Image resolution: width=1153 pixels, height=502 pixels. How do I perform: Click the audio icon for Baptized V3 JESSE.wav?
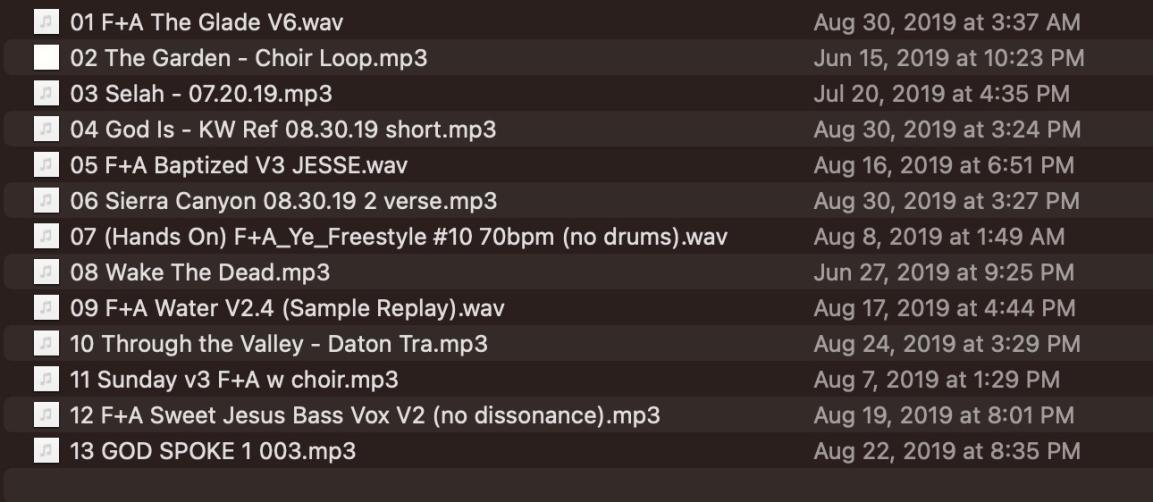click(45, 165)
